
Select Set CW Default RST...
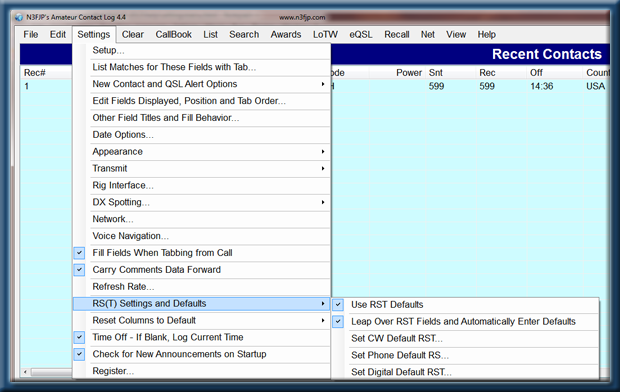coord(465,339)
